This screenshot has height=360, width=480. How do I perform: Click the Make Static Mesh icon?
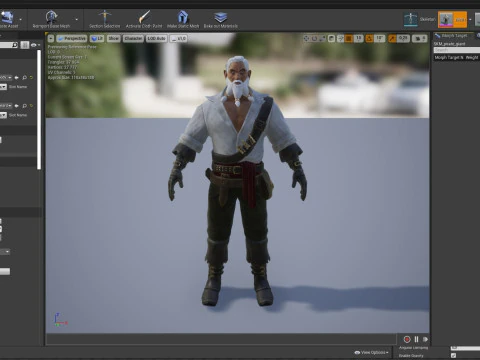tap(183, 17)
